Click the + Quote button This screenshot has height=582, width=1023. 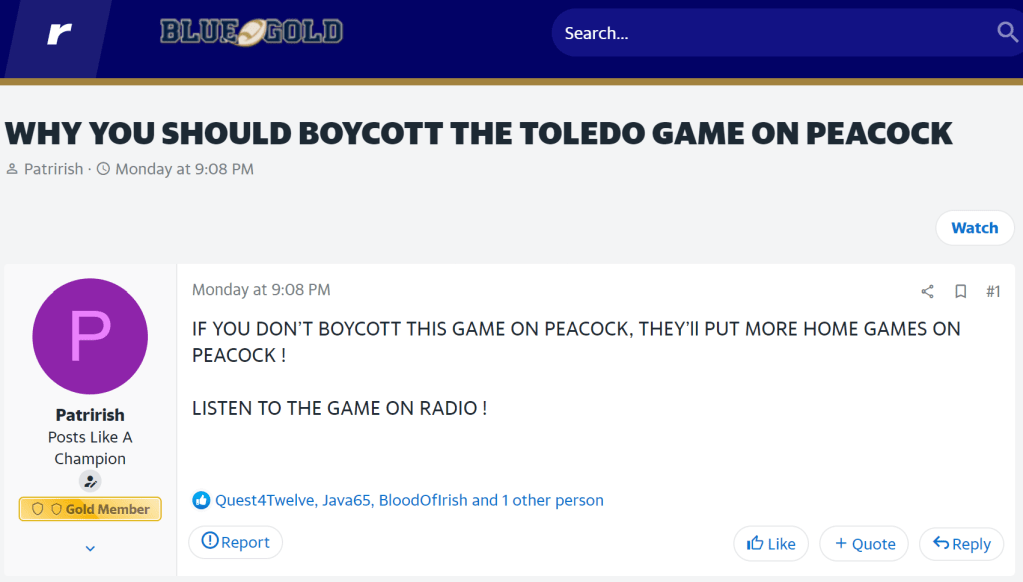(865, 544)
